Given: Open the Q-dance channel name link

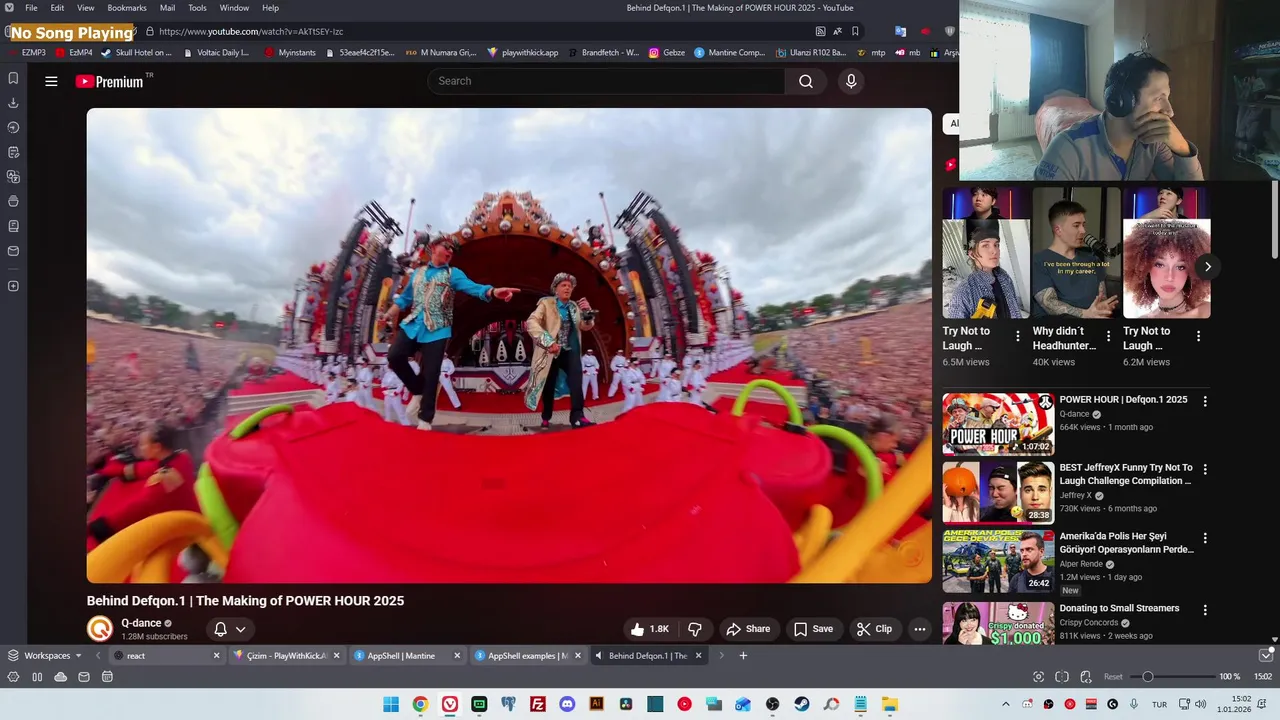Looking at the screenshot, I should coord(141,623).
